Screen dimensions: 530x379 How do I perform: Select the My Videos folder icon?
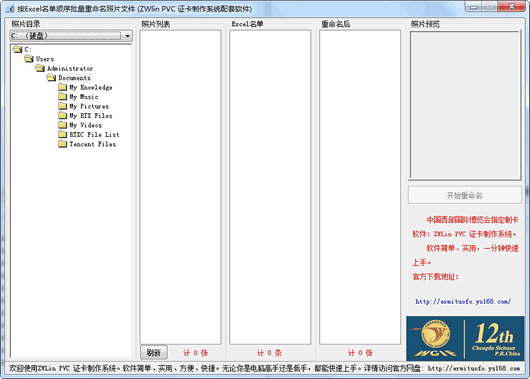(63, 125)
